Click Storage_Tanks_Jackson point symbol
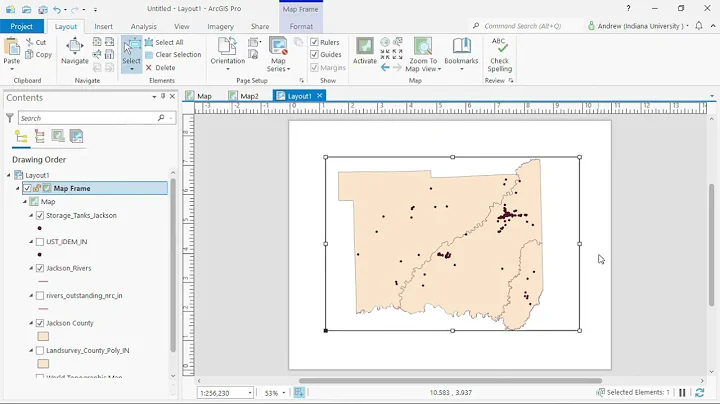The image size is (720, 404). click(40, 228)
